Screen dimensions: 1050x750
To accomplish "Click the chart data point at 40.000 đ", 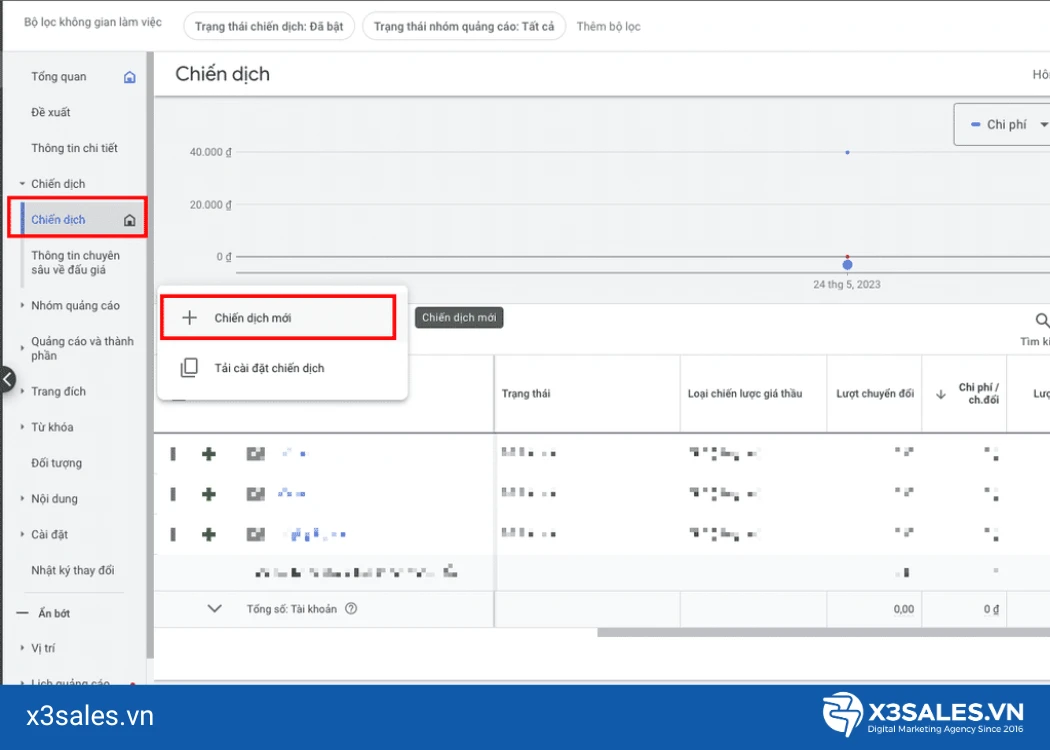I will click(847, 153).
